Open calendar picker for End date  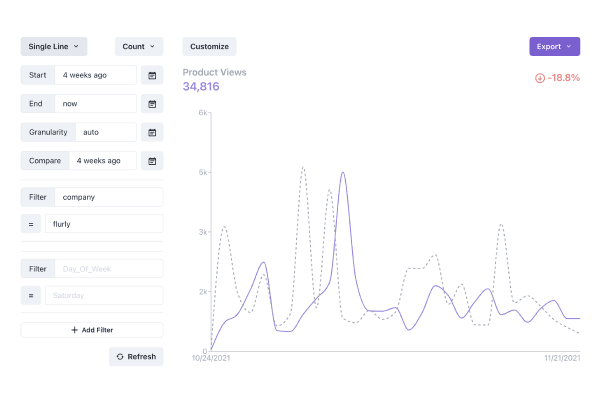pos(152,103)
